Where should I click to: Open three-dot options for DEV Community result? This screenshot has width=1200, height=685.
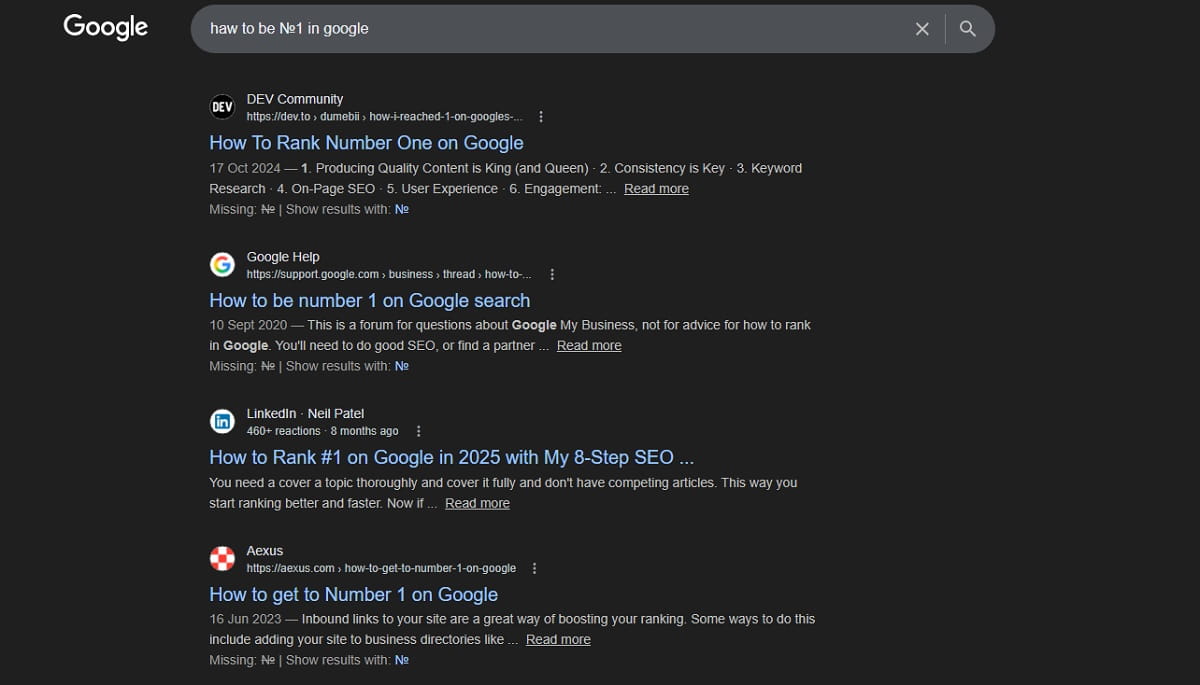pyautogui.click(x=541, y=116)
